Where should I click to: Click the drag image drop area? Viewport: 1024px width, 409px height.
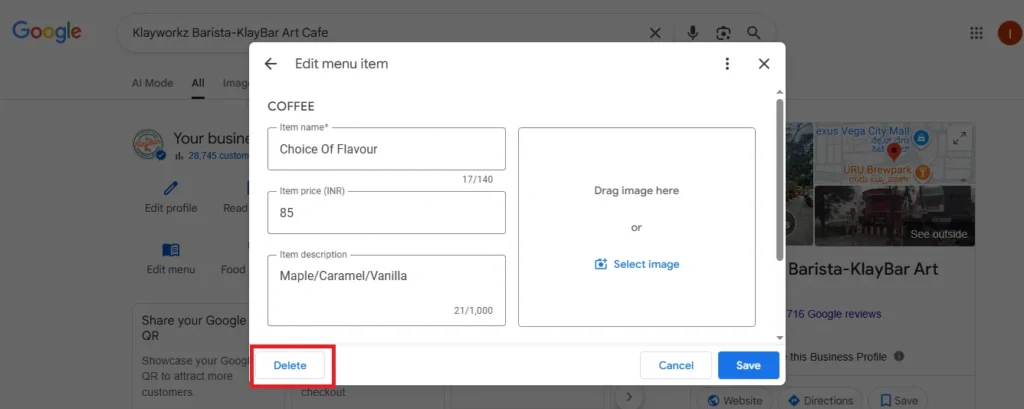637,227
